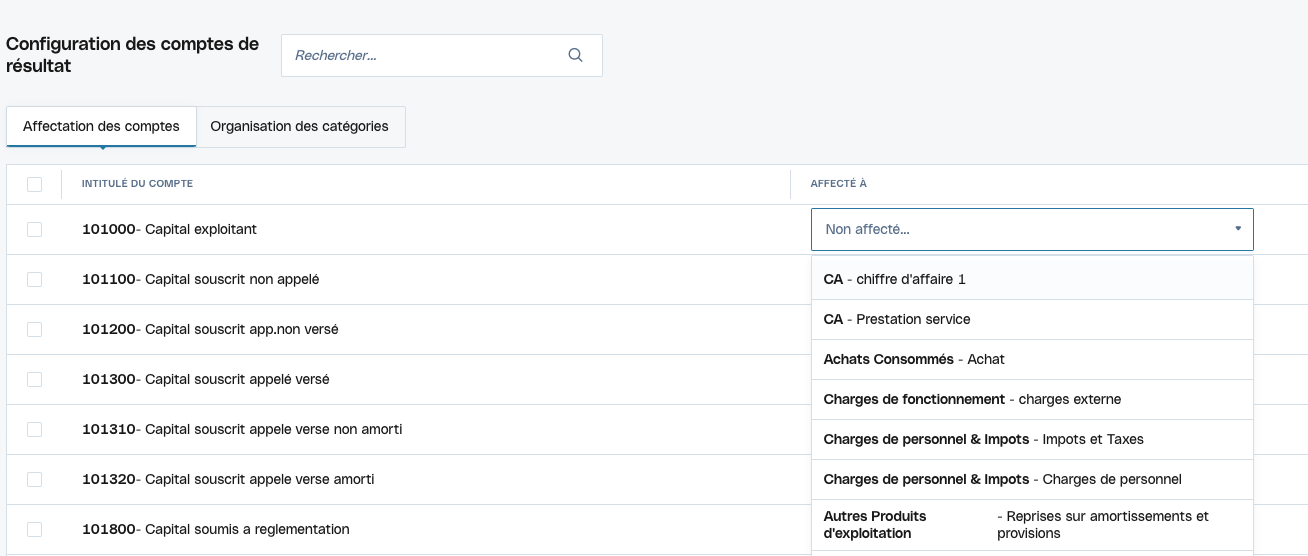Tick the 101320 Capital amorti checkbox
Screen dimensions: 1308x556
pos(35,479)
